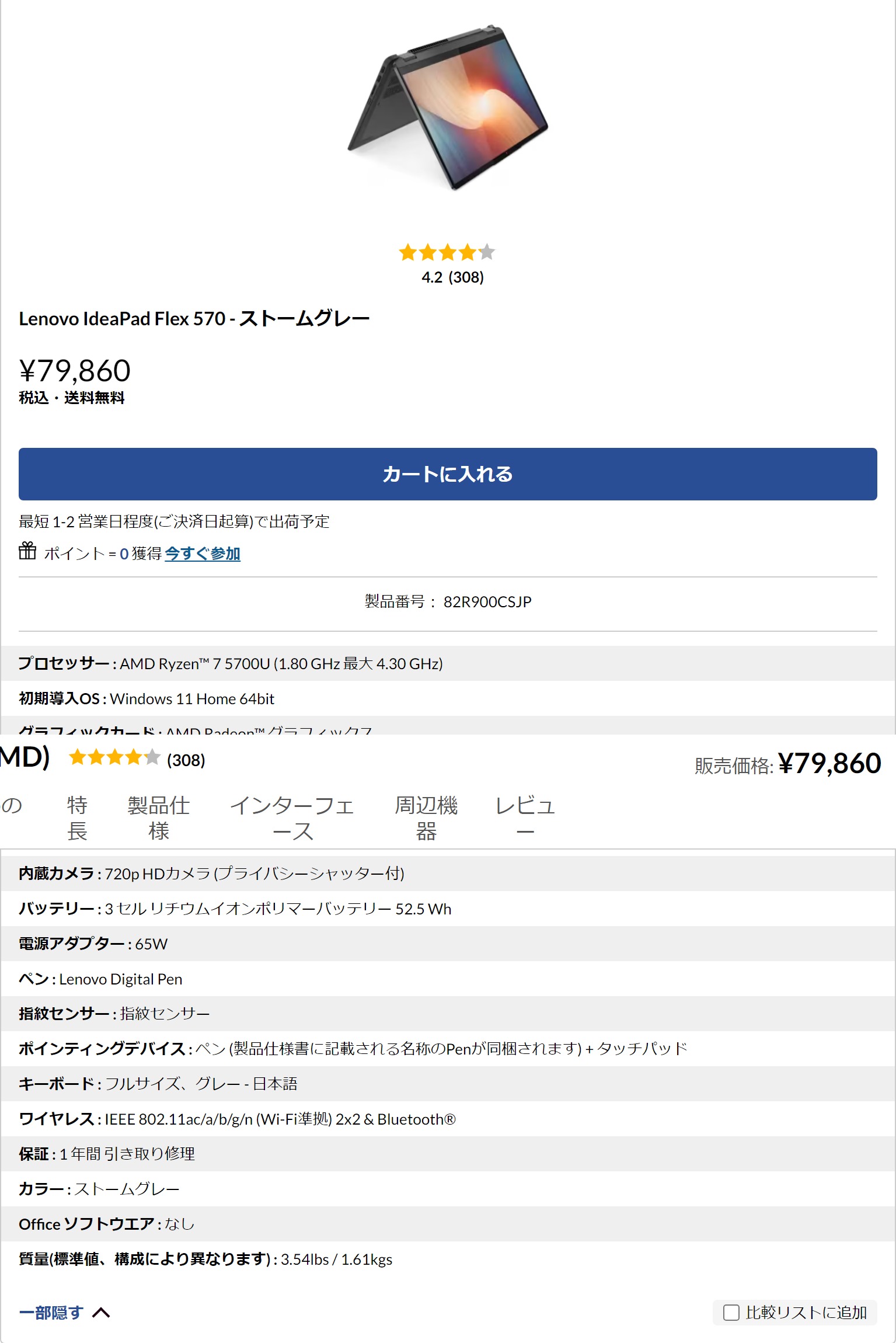896x1343 pixels.
Task: Collapse specs with the 一部隠す link
Action: pos(51,1313)
